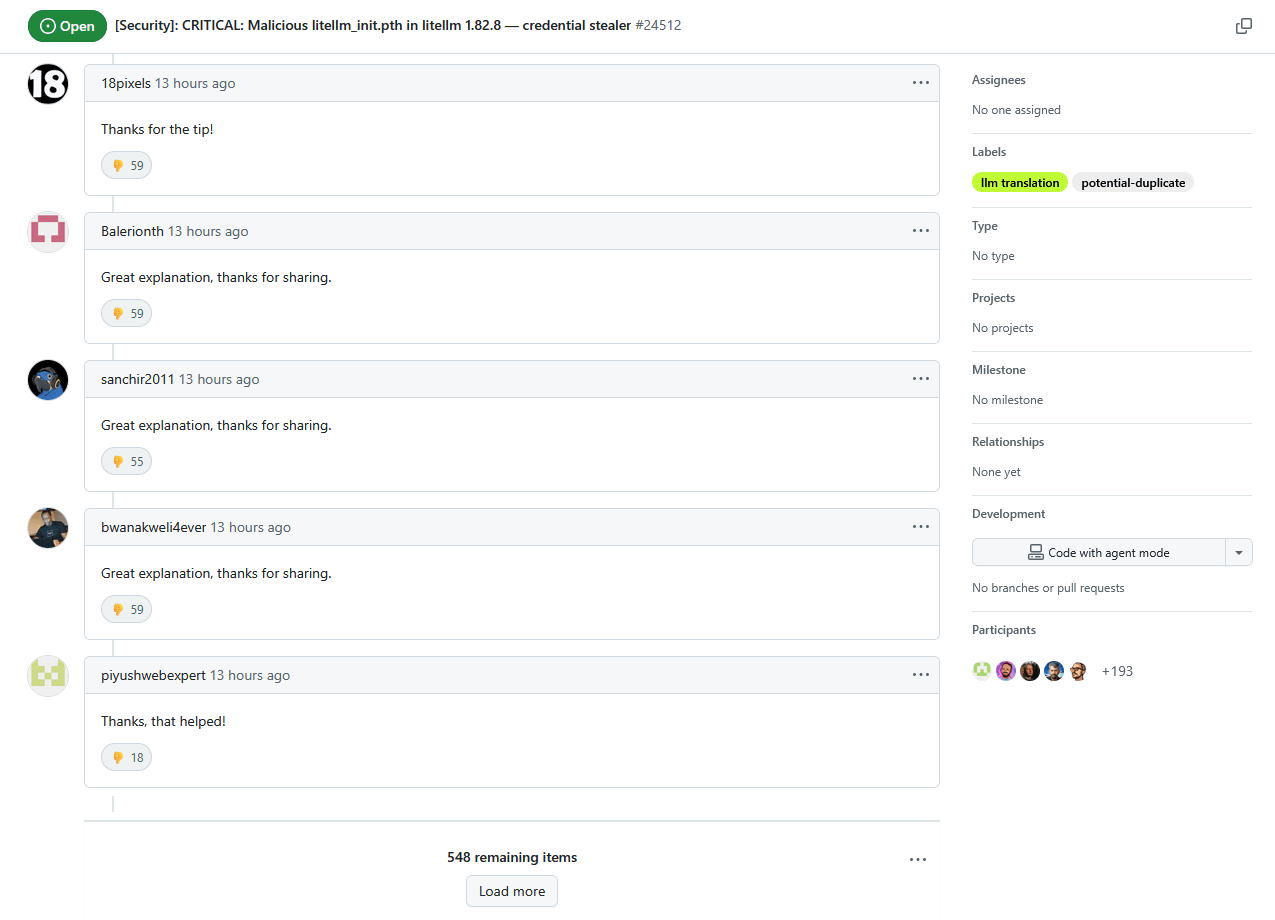Open sanchir2011 comment options menu
This screenshot has width=1275, height=920.
[x=921, y=379]
